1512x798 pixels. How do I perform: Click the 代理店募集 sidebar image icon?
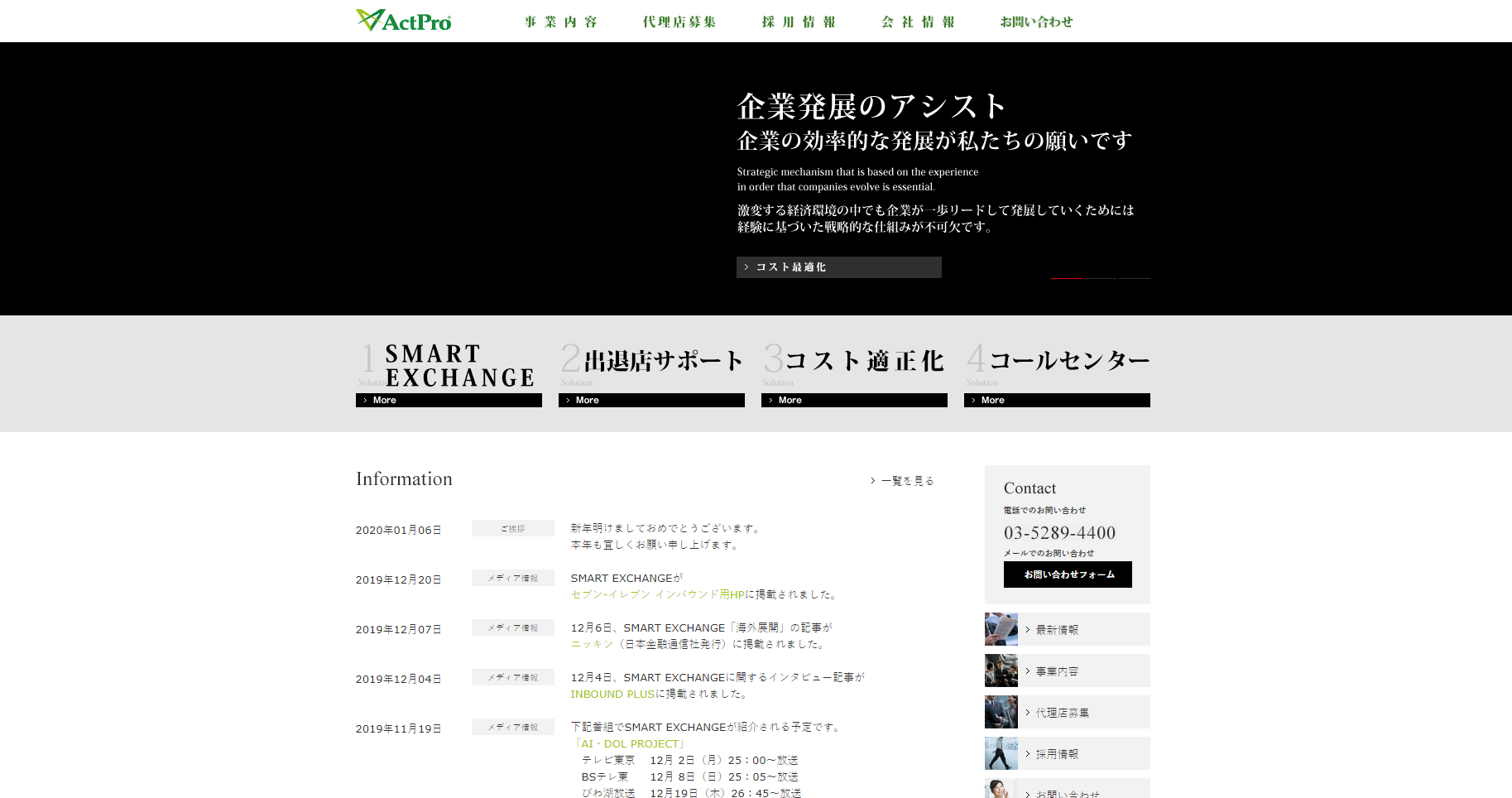pos(1001,712)
